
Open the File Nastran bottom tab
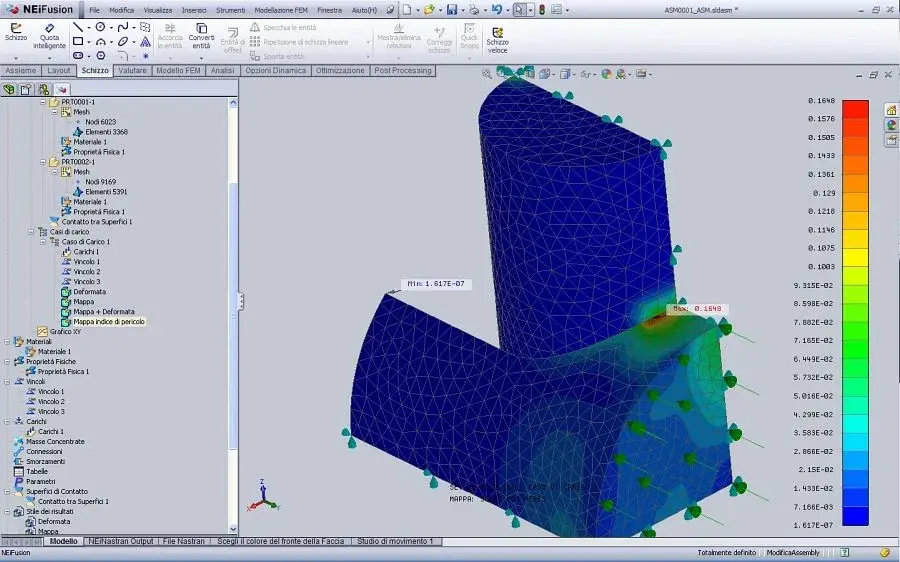(184, 541)
